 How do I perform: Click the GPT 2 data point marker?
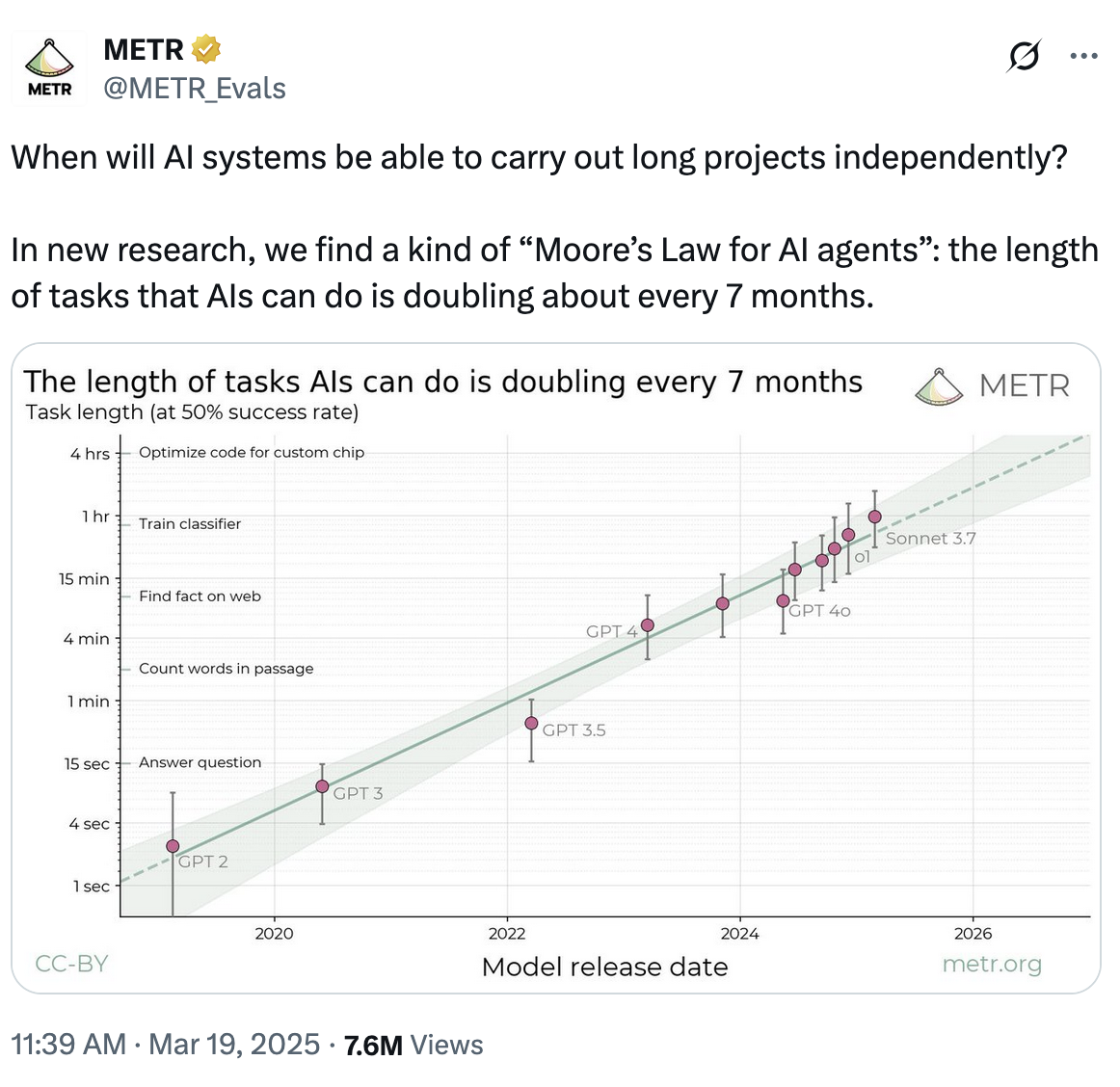[173, 846]
